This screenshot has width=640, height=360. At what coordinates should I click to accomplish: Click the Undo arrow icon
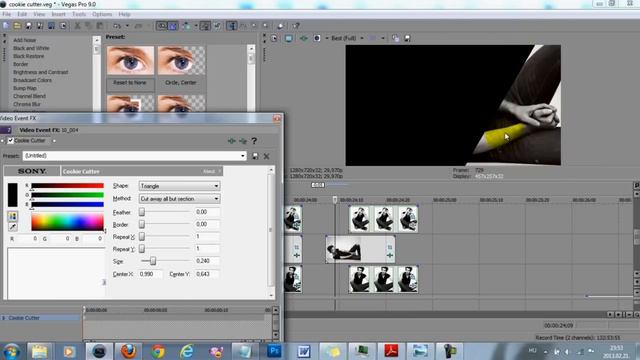tap(117, 26)
